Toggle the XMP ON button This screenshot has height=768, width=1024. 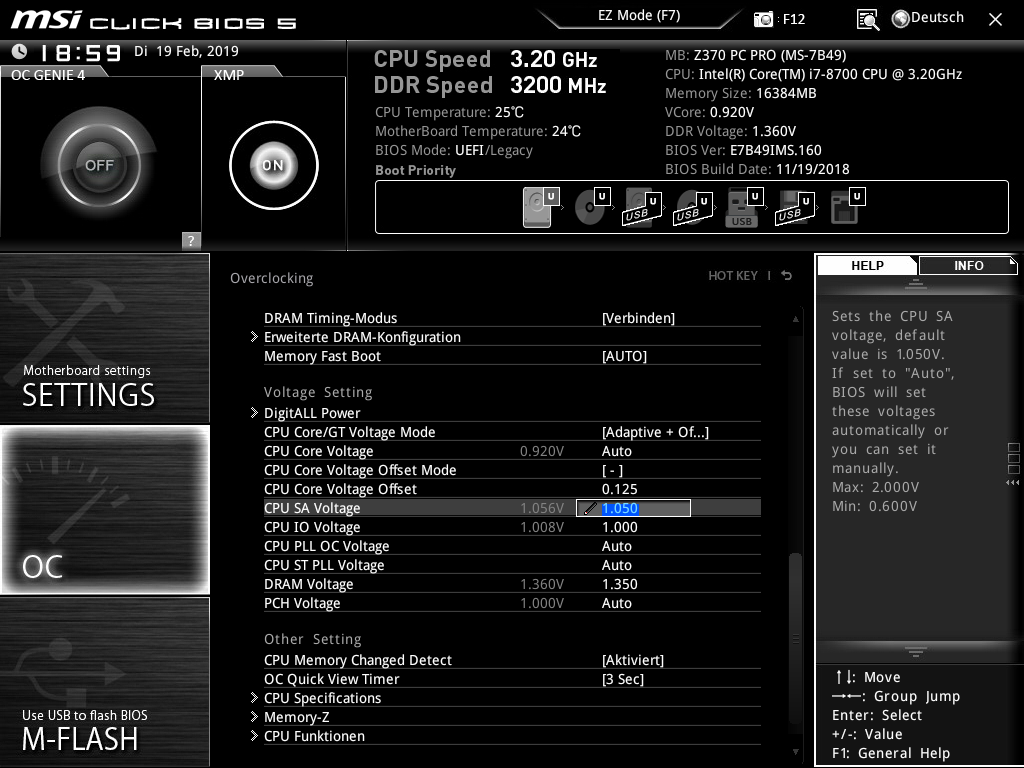click(274, 165)
